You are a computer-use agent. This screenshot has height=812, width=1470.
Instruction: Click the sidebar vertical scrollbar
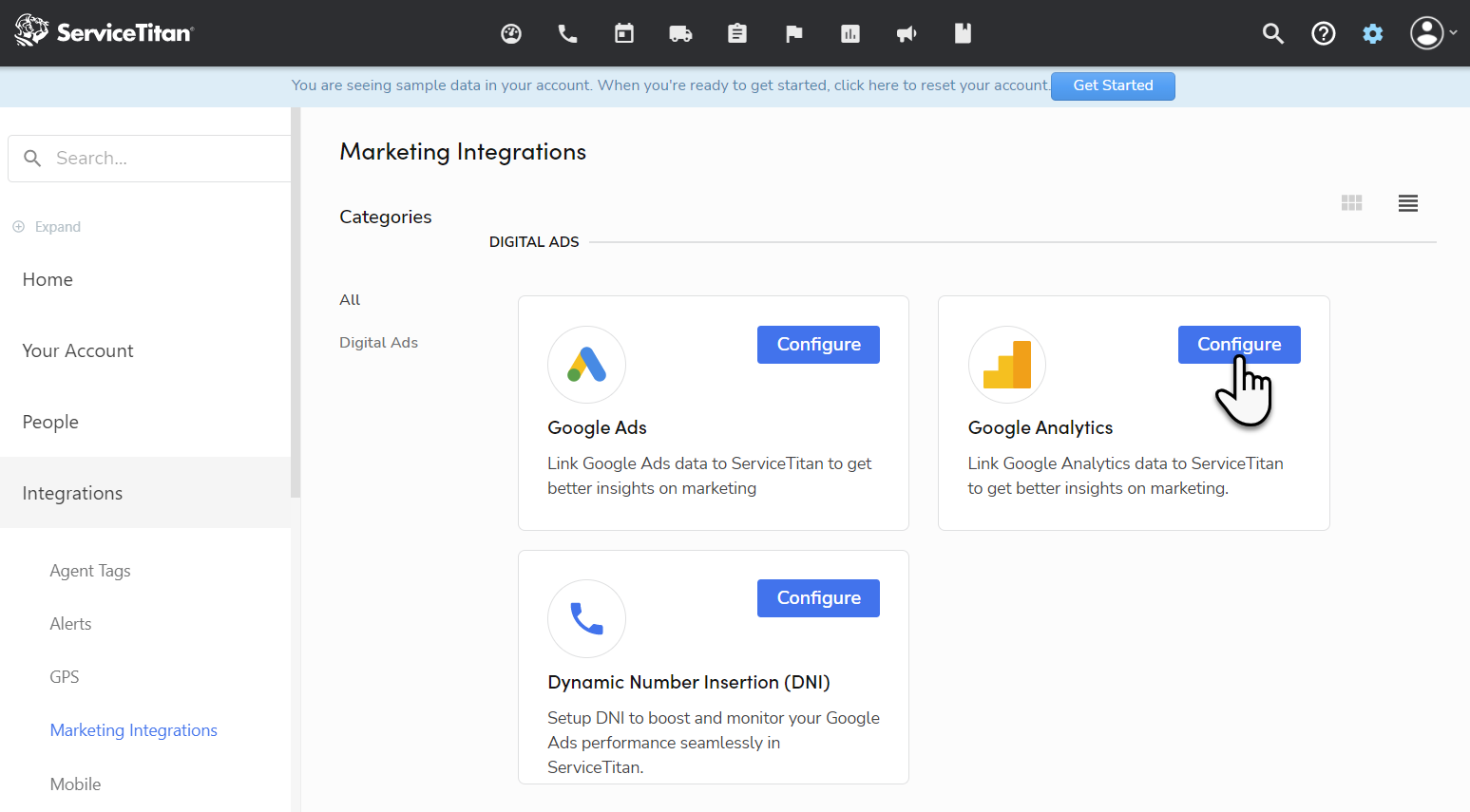pos(296,302)
